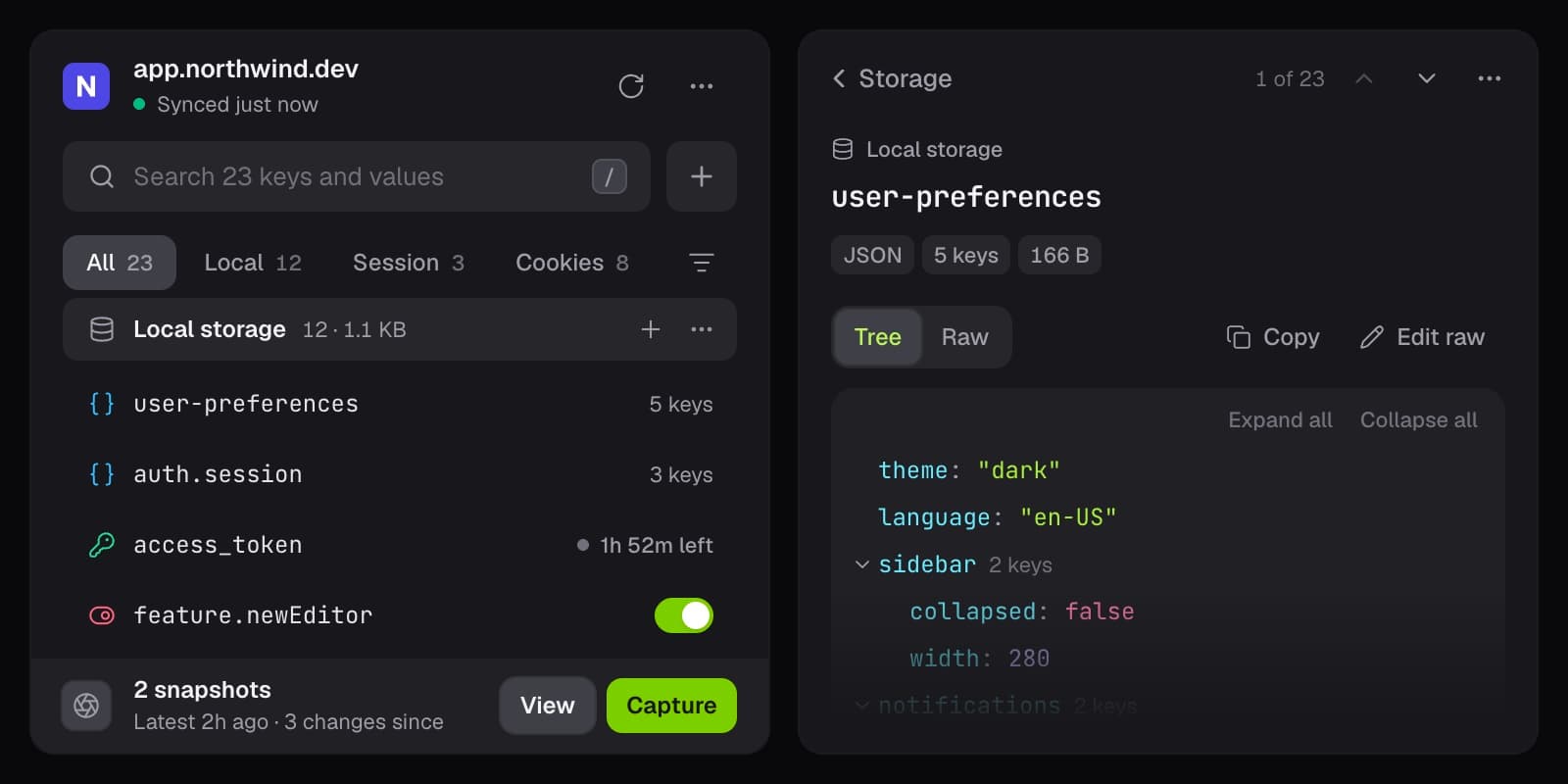Go to previous entry with up chevron
1568x784 pixels.
[x=1364, y=78]
